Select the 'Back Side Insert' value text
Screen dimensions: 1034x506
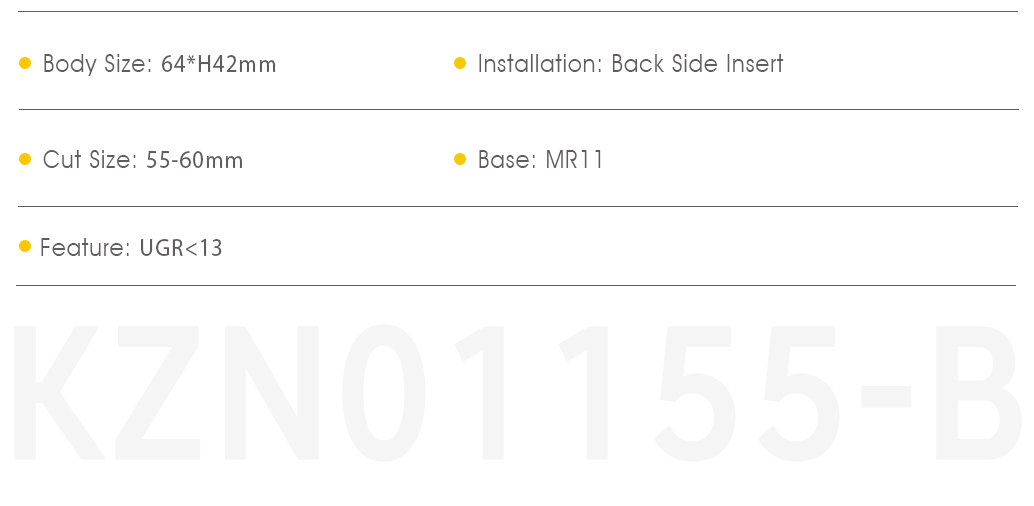coord(697,64)
